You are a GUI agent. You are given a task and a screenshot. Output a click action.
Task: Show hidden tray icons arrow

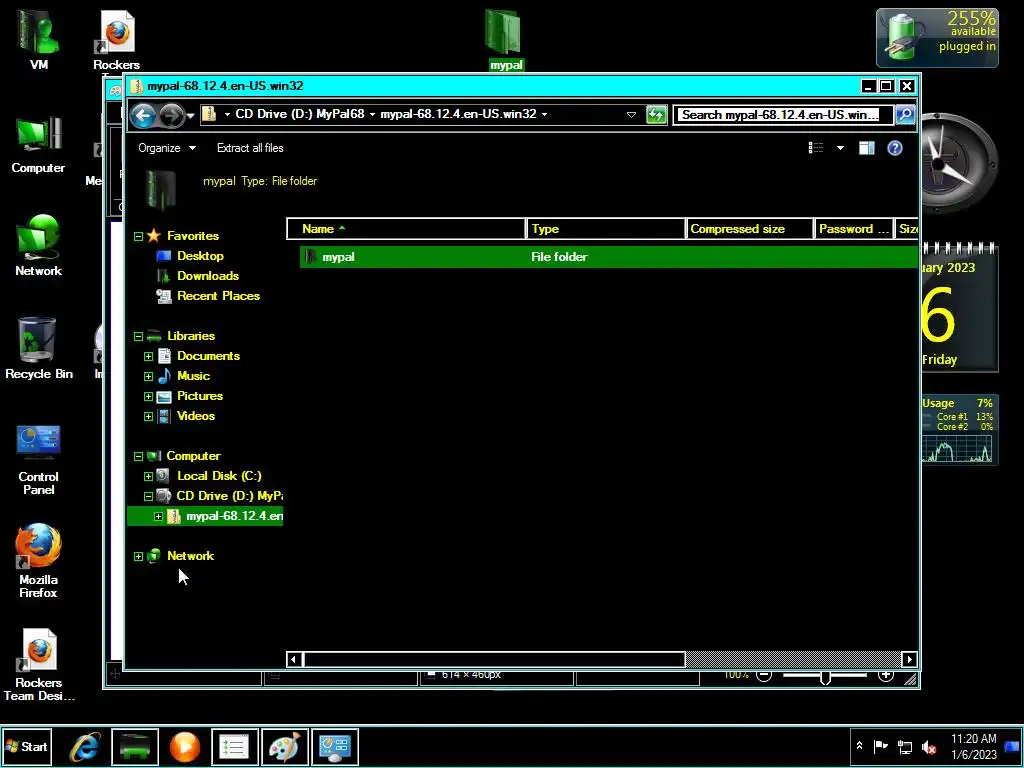pos(859,746)
